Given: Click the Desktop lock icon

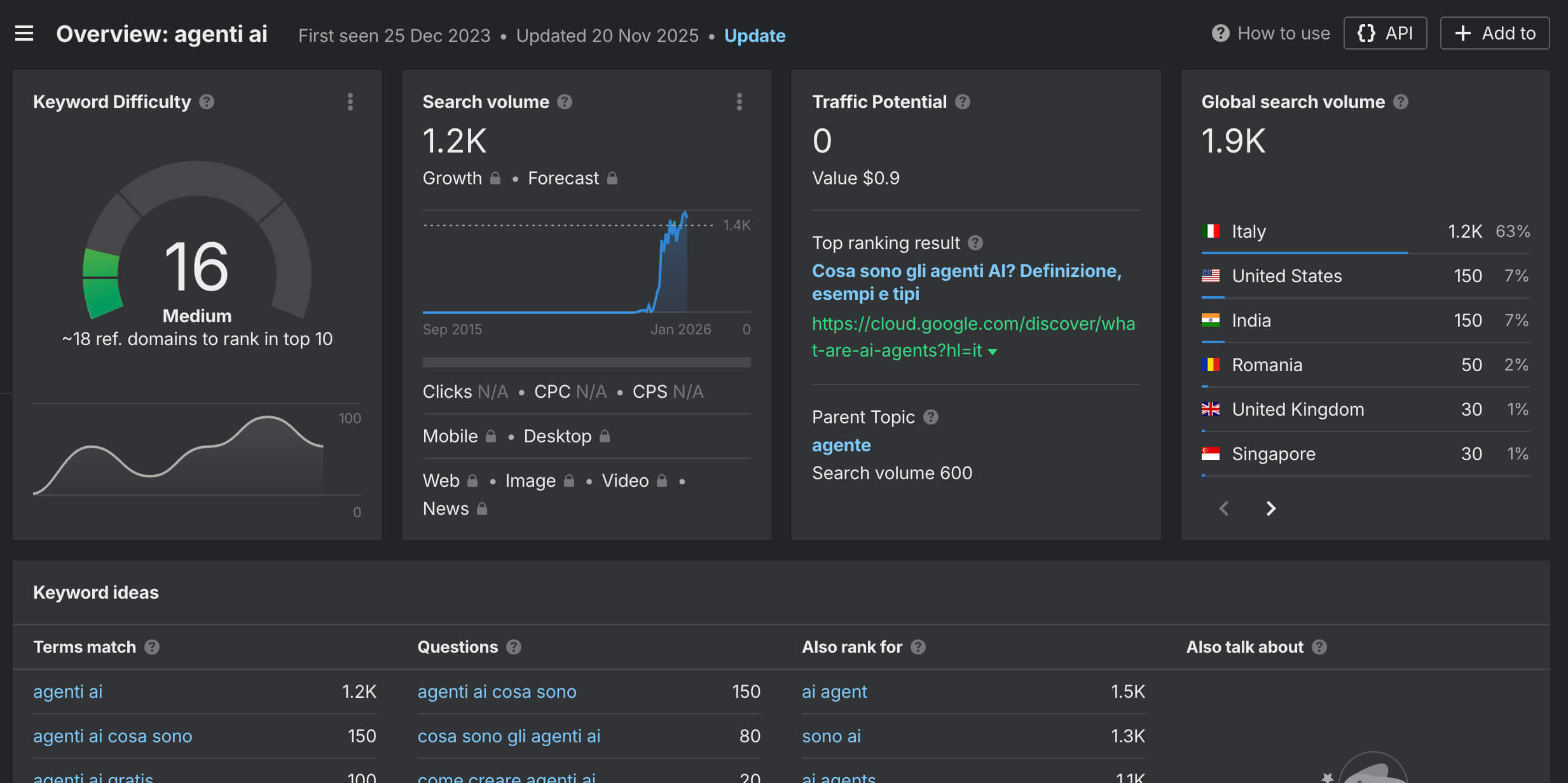Looking at the screenshot, I should pos(605,436).
